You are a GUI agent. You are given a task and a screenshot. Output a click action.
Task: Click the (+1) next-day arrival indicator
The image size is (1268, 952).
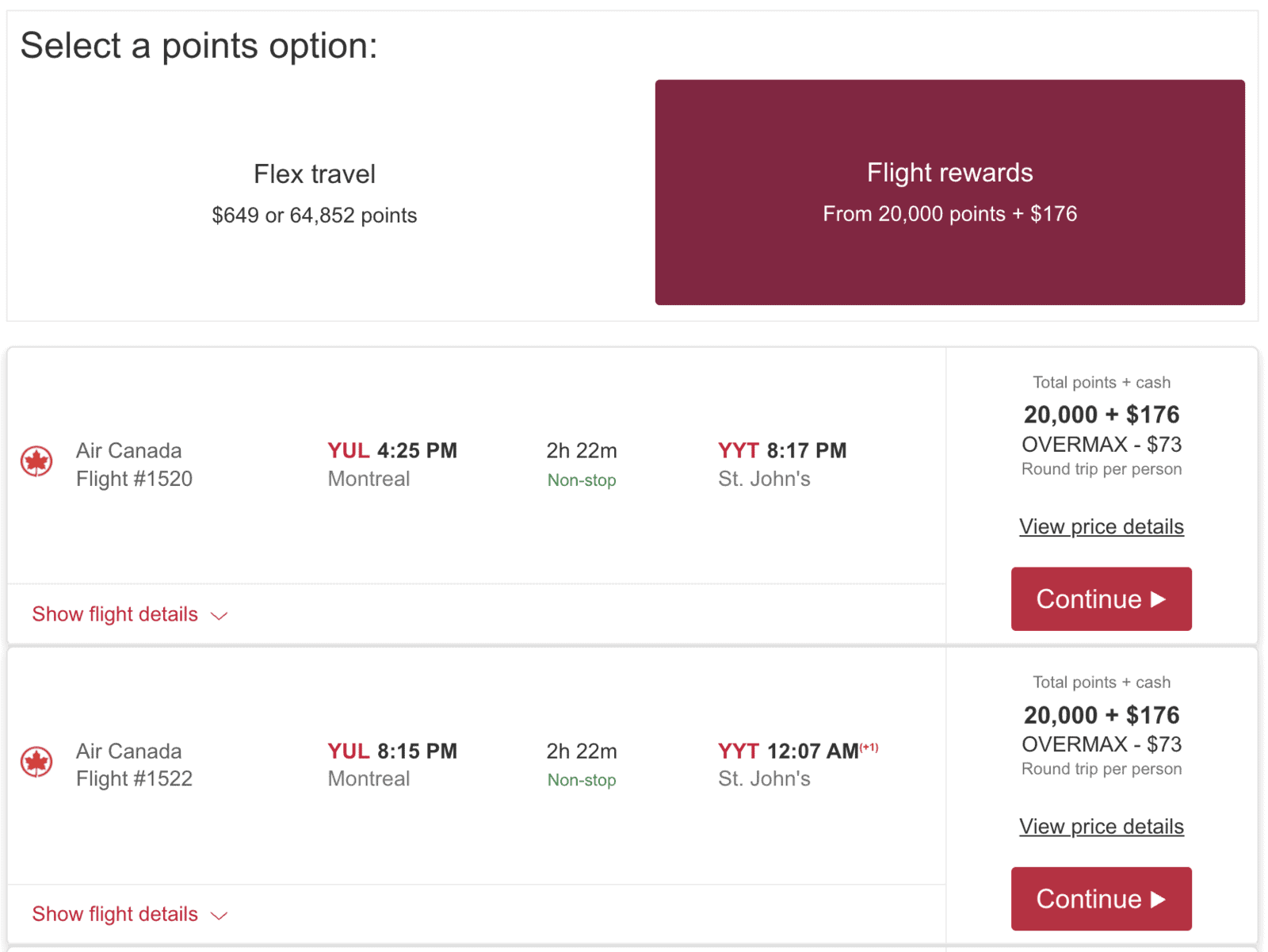(869, 747)
